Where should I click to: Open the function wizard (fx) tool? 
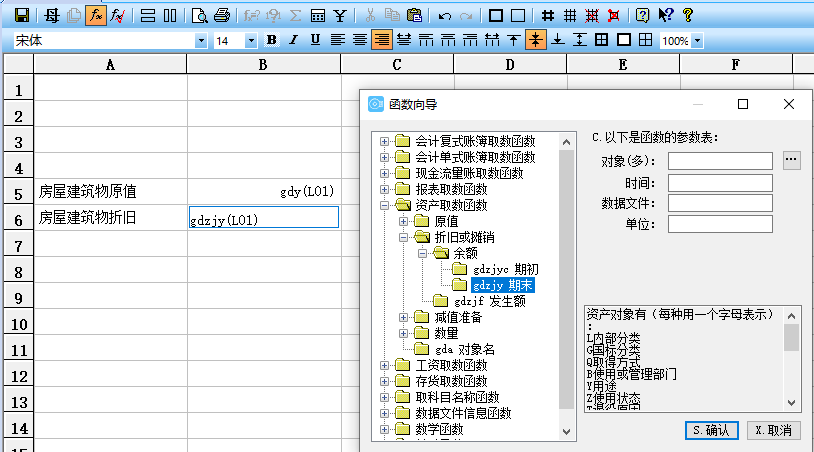coord(96,15)
